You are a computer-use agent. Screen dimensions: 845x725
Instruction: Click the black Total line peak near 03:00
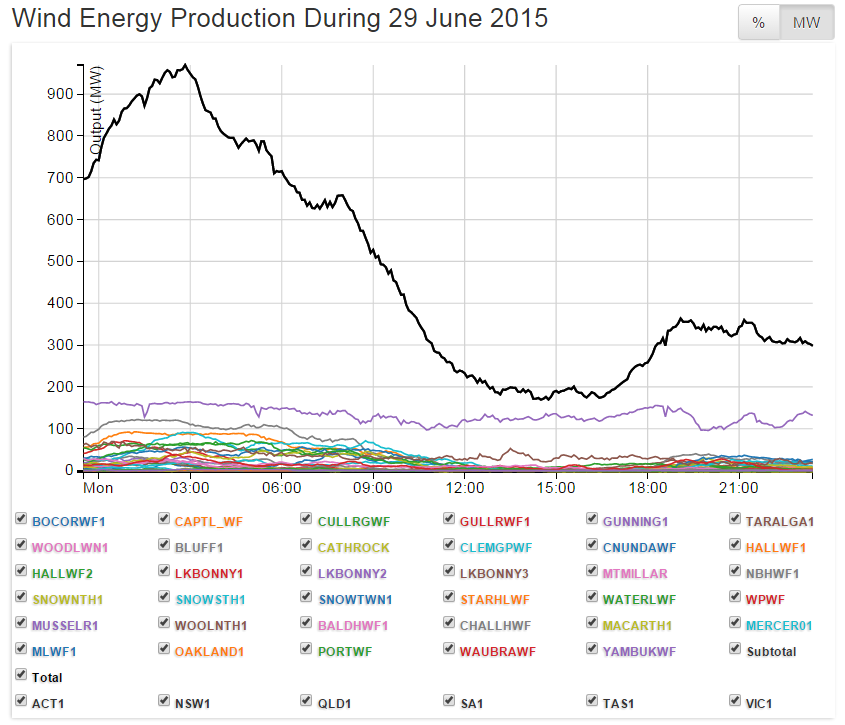coord(185,66)
